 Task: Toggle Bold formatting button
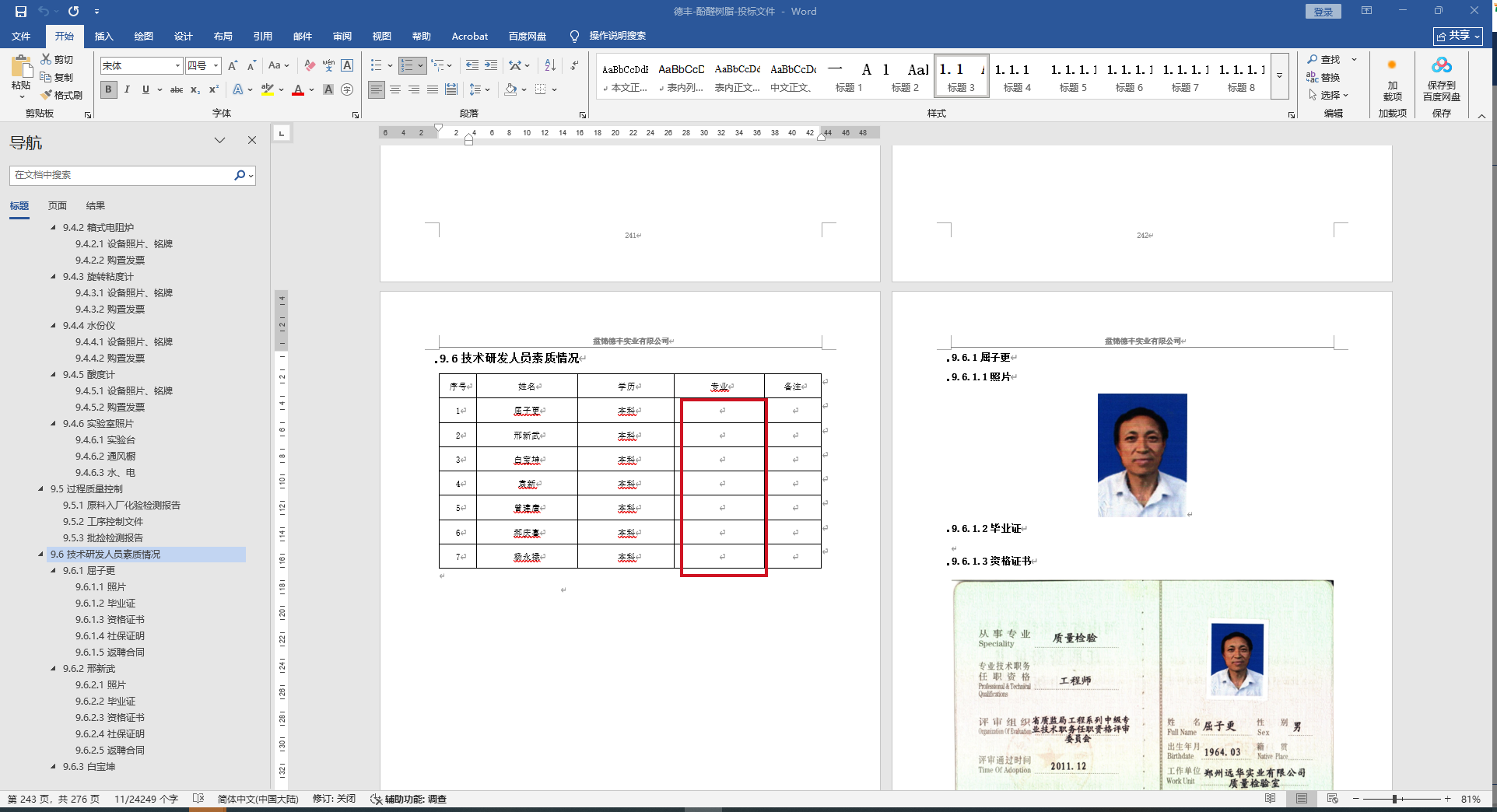click(x=108, y=89)
